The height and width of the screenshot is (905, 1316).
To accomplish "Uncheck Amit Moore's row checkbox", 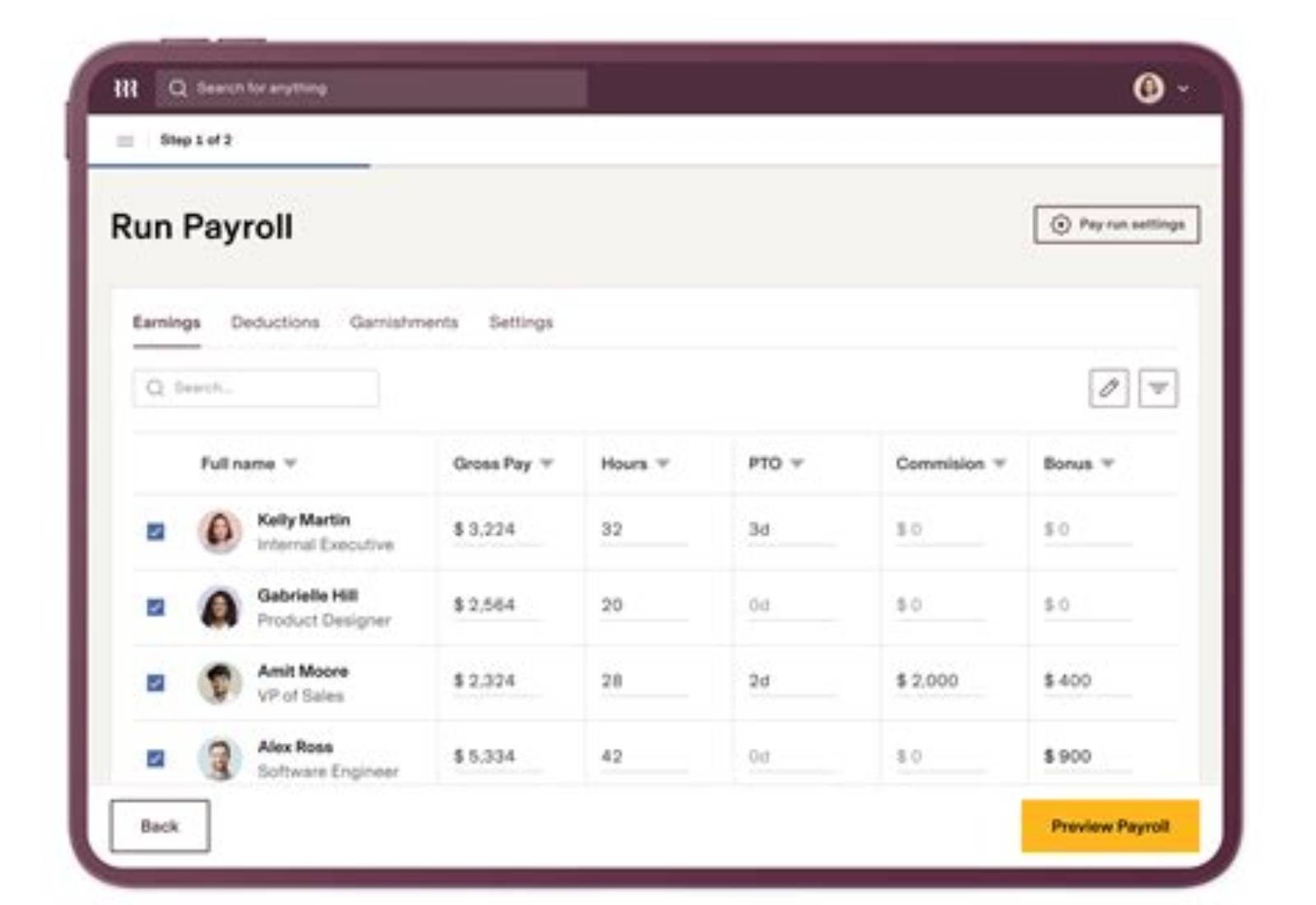I will [155, 683].
